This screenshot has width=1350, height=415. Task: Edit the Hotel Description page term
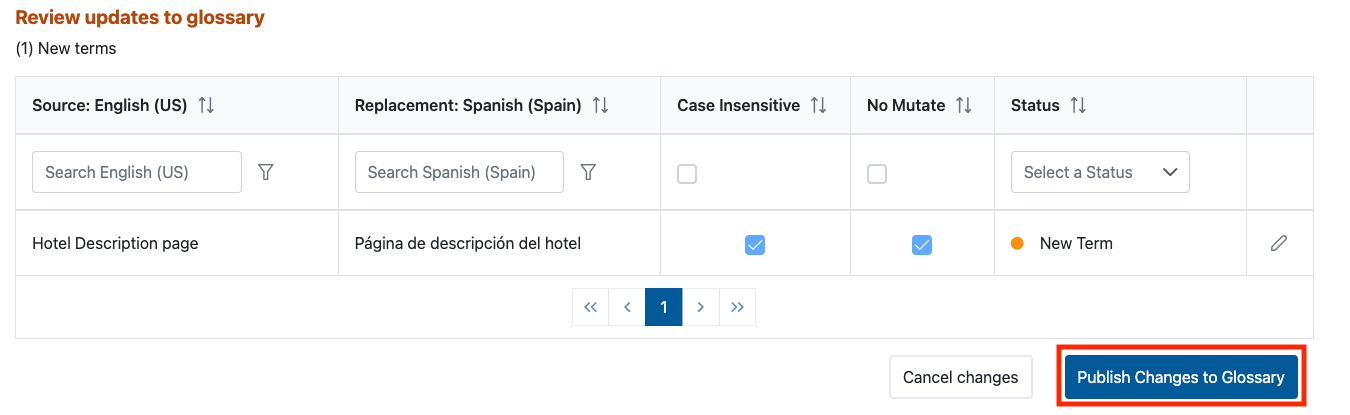[1278, 243]
